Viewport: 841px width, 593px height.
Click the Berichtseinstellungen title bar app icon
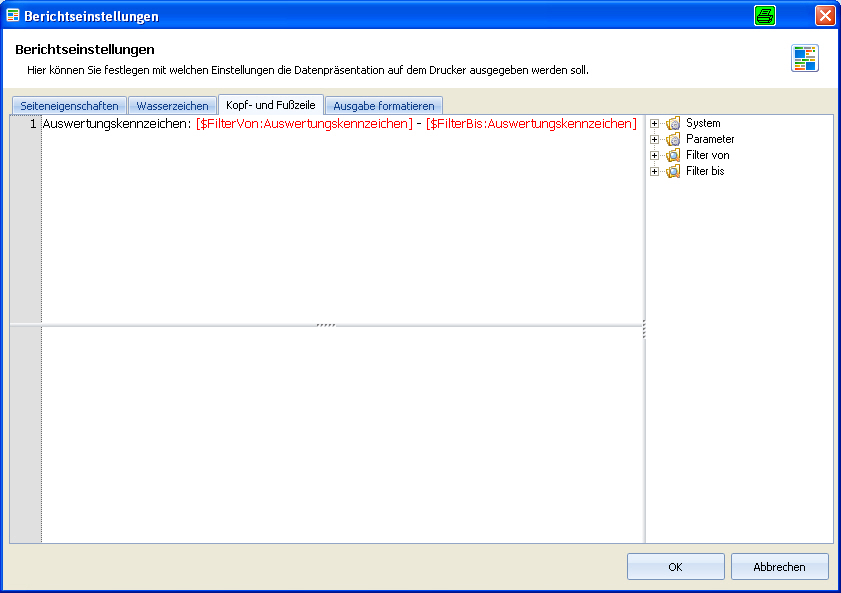13,16
